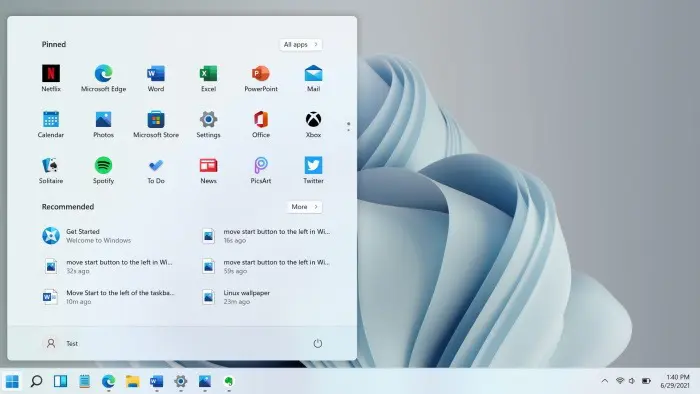This screenshot has height=394, width=700.
Task: Click the battery tray icon
Action: click(646, 381)
